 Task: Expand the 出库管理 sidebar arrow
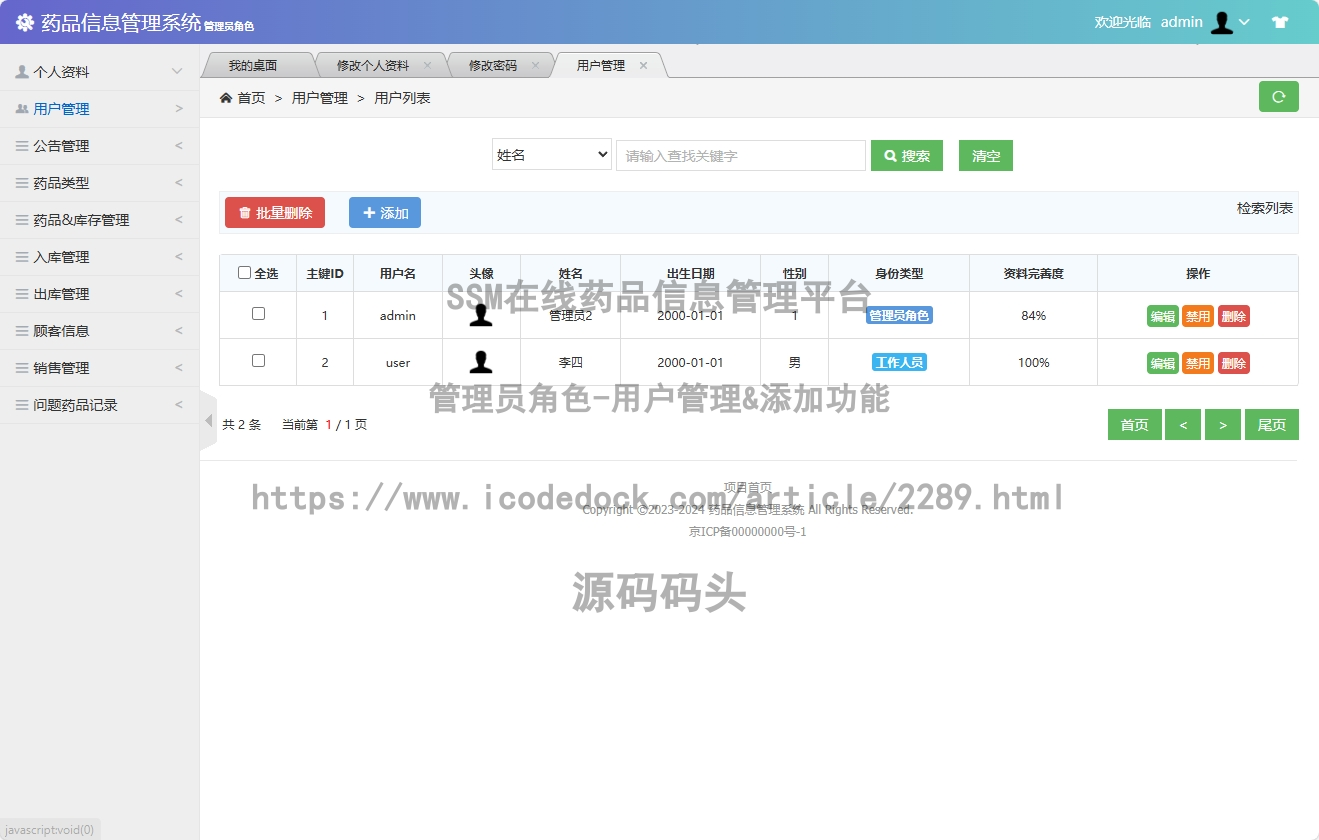pos(179,294)
